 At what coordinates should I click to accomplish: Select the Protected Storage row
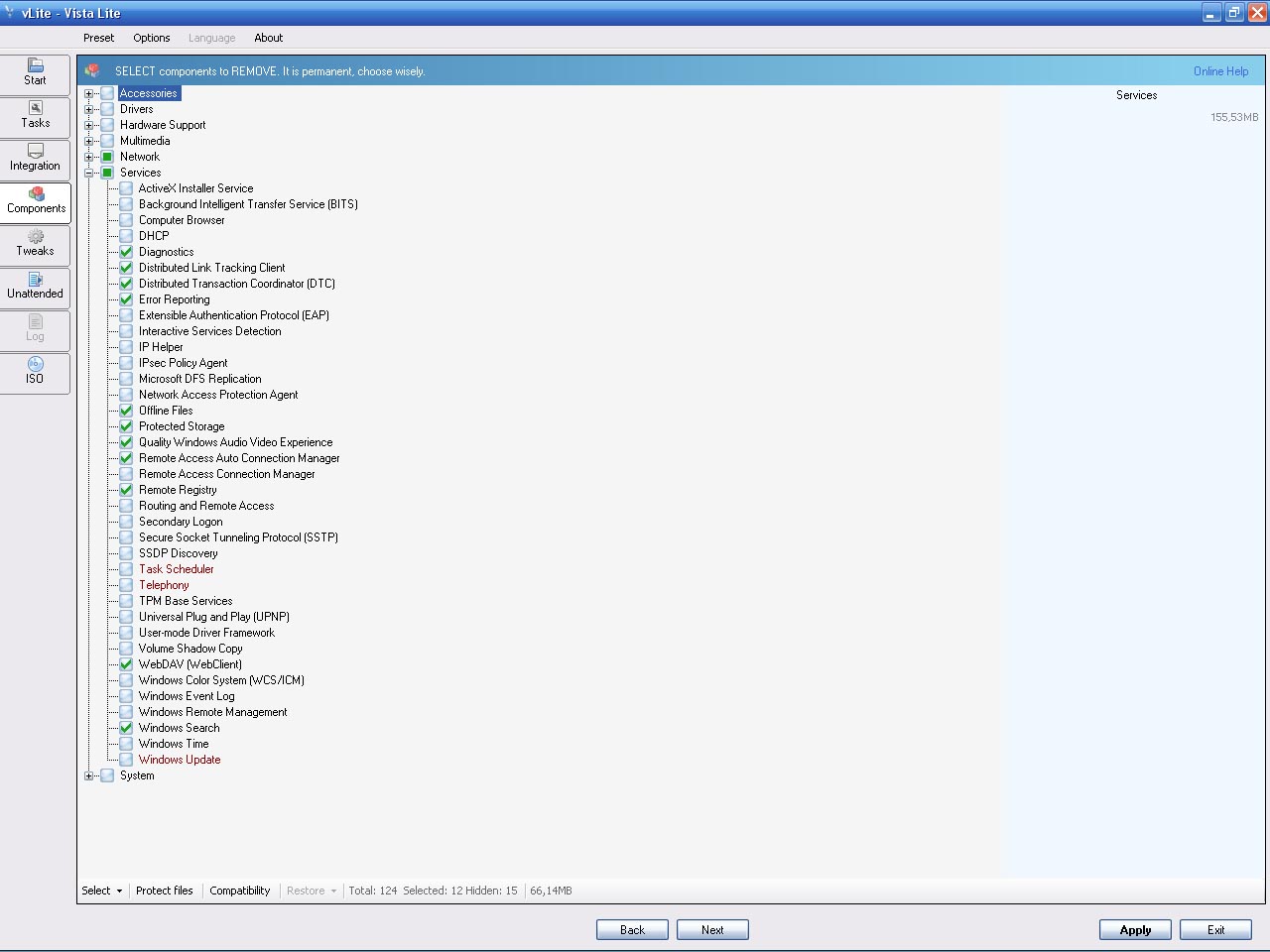[182, 426]
